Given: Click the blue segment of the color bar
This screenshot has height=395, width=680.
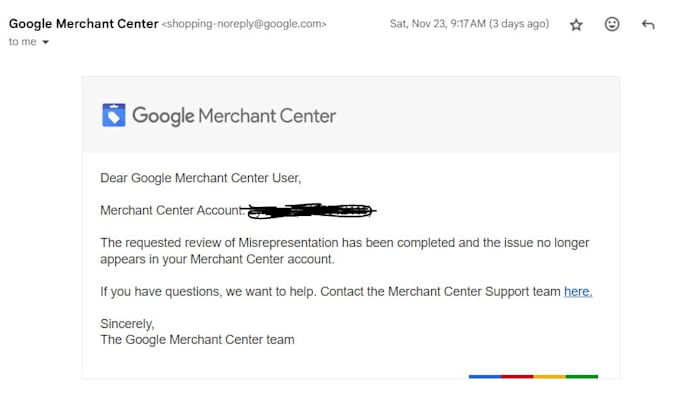Looking at the screenshot, I should click(485, 377).
